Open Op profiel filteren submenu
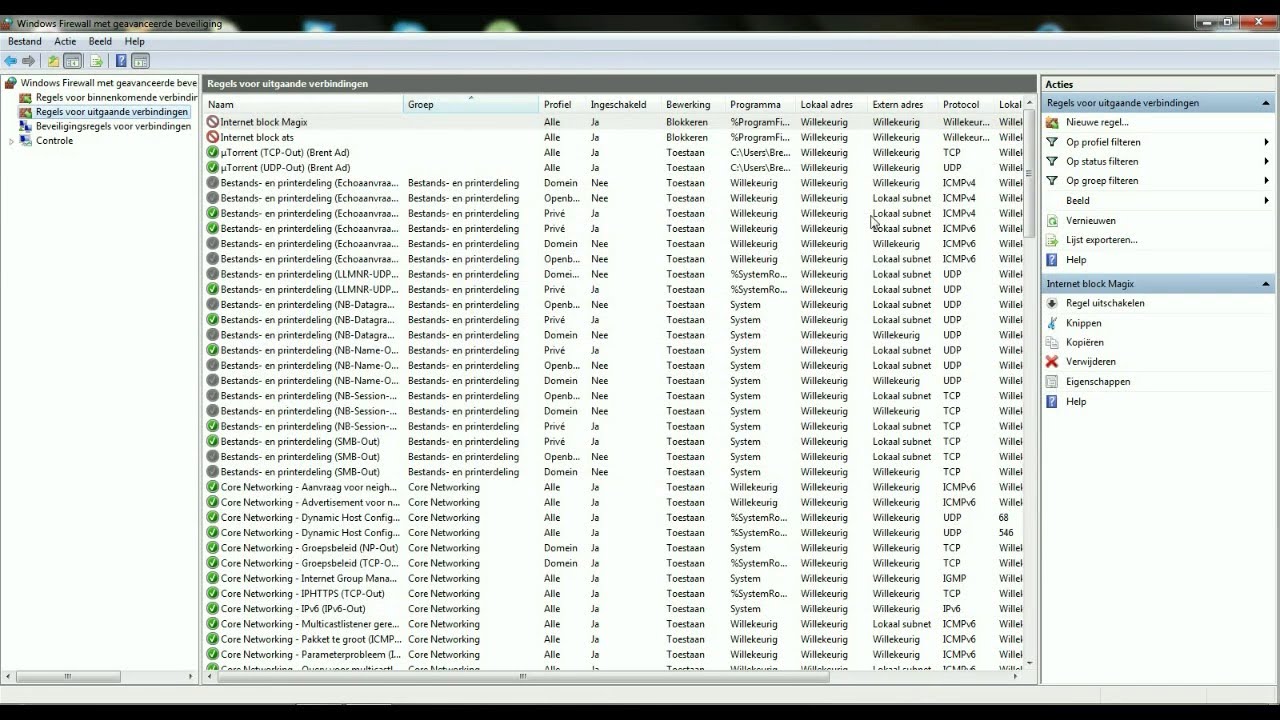 pyautogui.click(x=1158, y=142)
